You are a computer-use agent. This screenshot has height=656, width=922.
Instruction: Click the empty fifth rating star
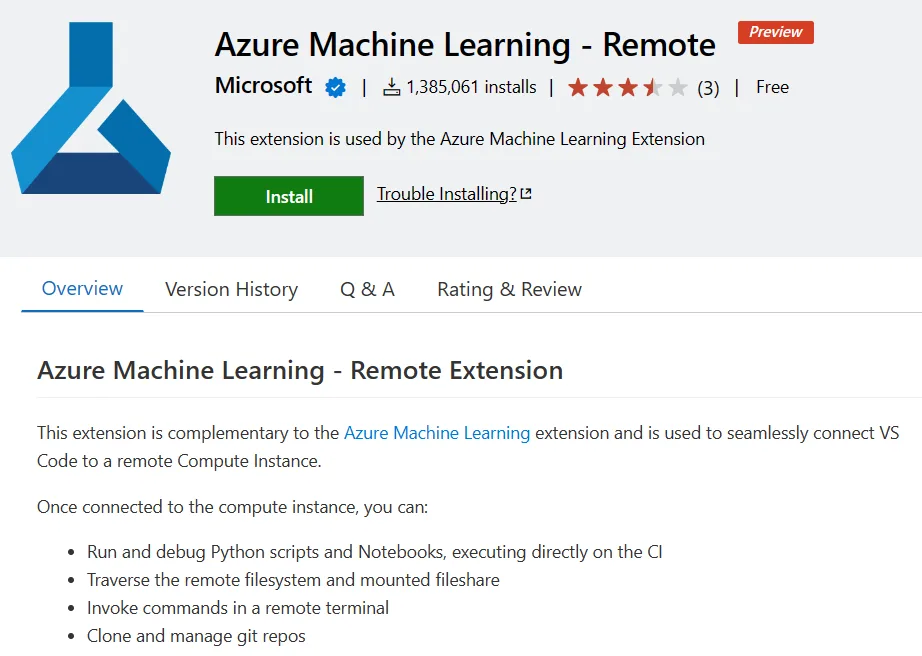click(678, 88)
